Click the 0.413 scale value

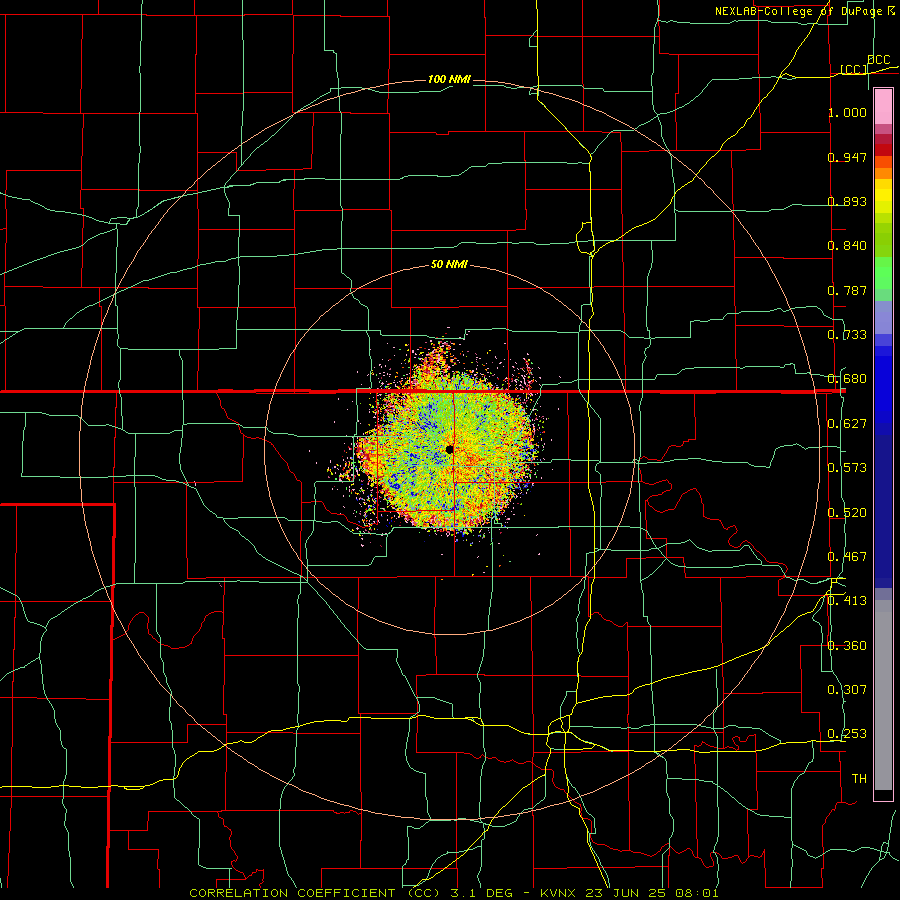(x=847, y=601)
